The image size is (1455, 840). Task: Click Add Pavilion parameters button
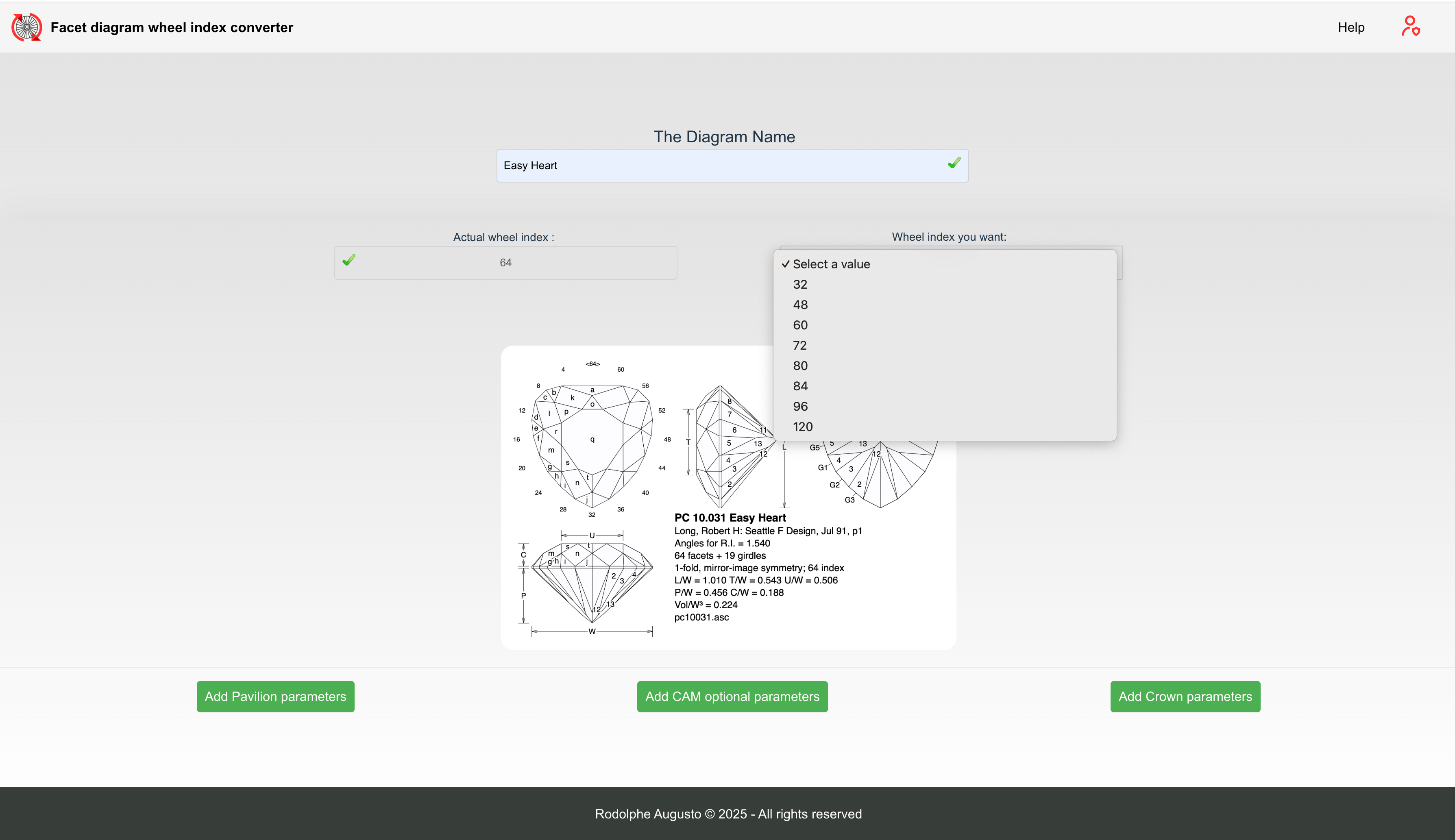275,696
